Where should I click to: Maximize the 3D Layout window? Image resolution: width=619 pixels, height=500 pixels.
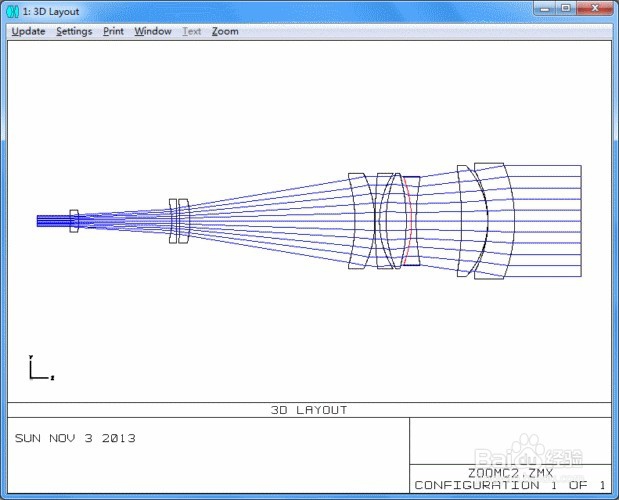tap(566, 9)
